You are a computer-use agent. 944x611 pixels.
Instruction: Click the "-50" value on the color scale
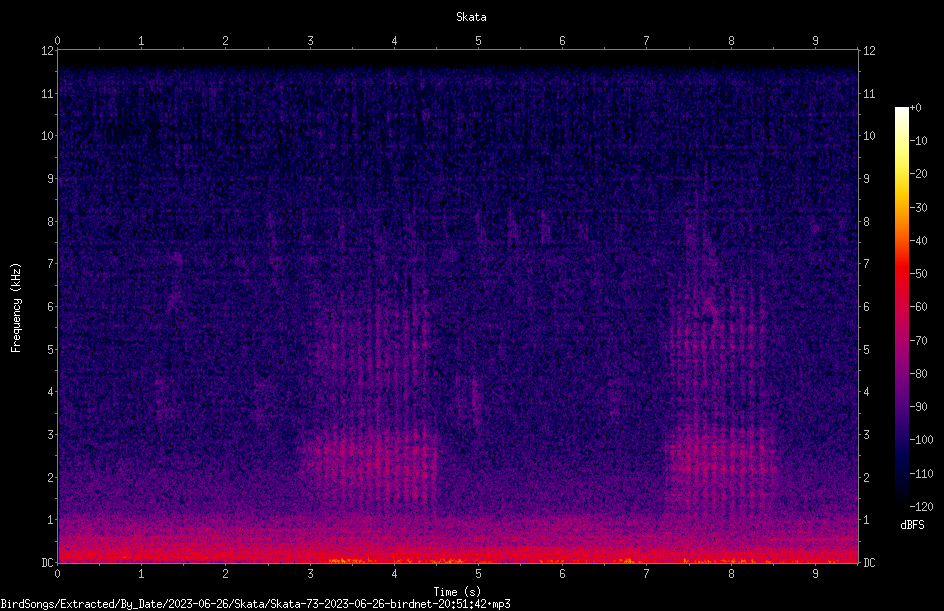click(918, 273)
